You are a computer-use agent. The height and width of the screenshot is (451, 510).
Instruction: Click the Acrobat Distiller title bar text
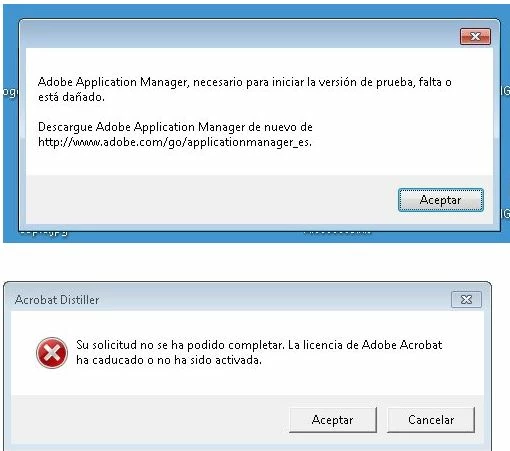click(x=57, y=300)
